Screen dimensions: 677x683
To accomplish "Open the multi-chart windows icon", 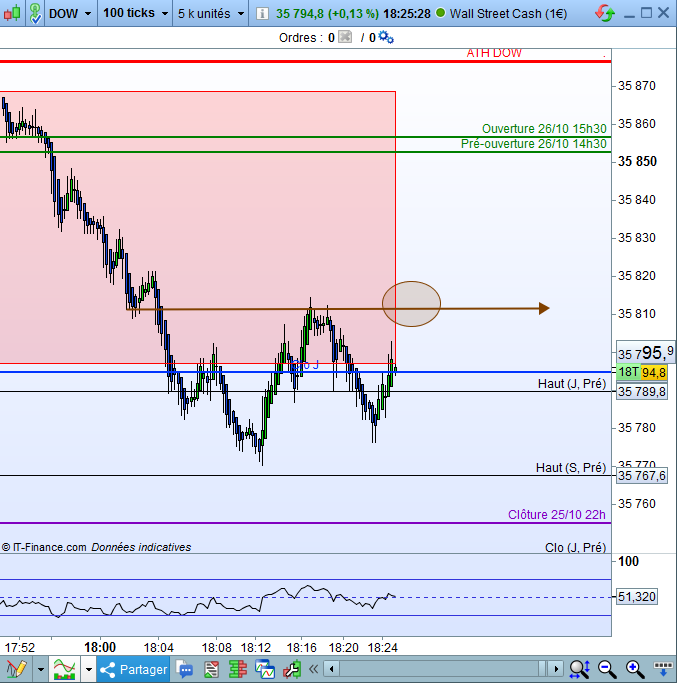I will pyautogui.click(x=265, y=669).
